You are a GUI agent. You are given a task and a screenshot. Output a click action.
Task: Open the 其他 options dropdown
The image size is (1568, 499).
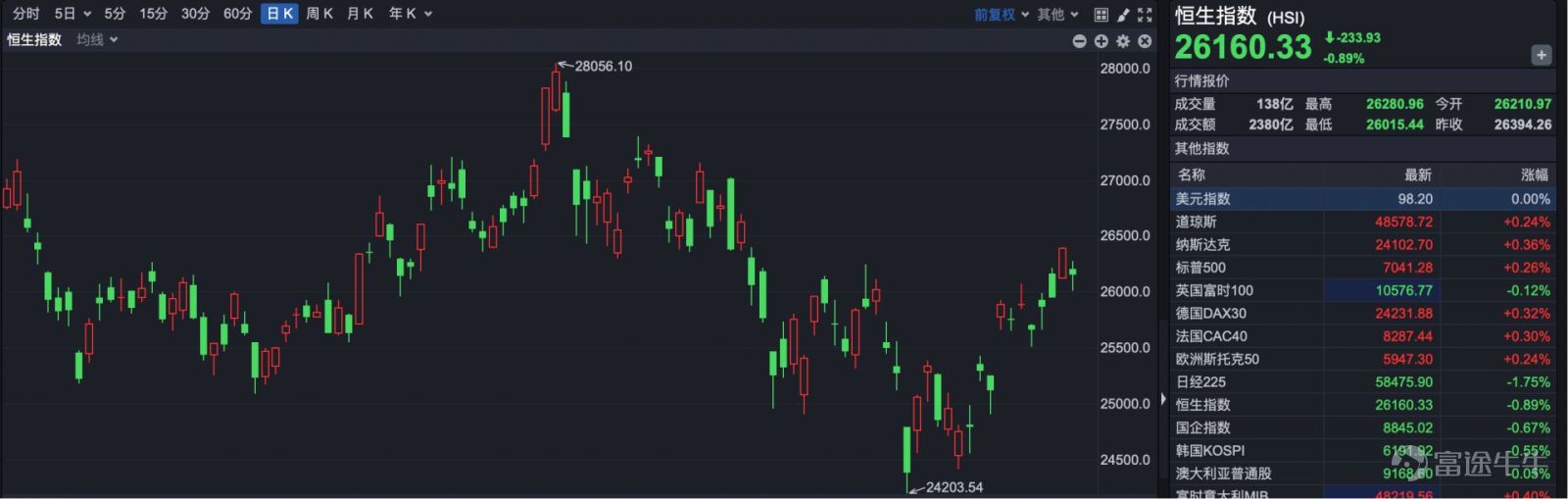(1057, 15)
